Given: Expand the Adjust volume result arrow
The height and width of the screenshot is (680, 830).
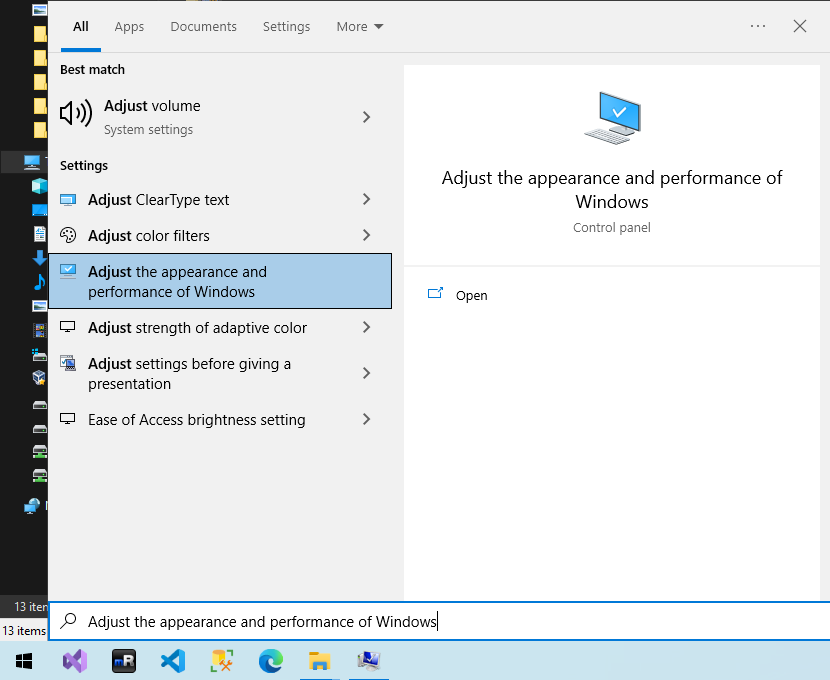Looking at the screenshot, I should pos(366,117).
